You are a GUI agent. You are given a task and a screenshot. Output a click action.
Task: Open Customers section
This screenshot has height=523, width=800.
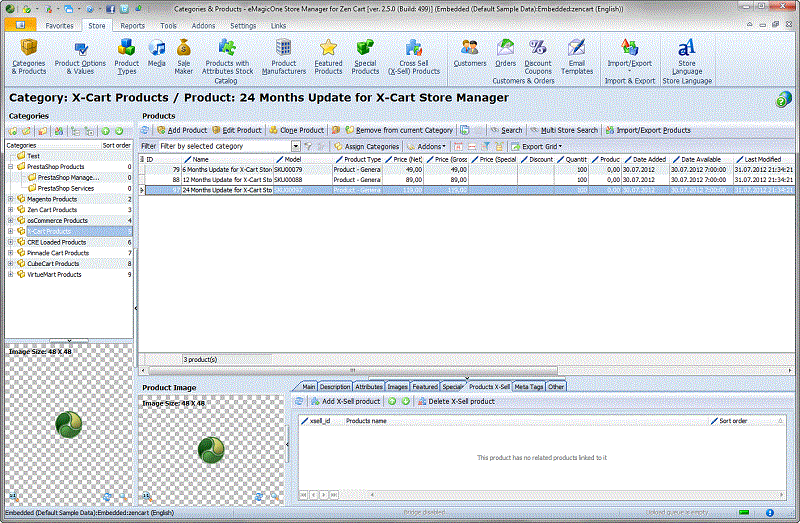click(469, 53)
